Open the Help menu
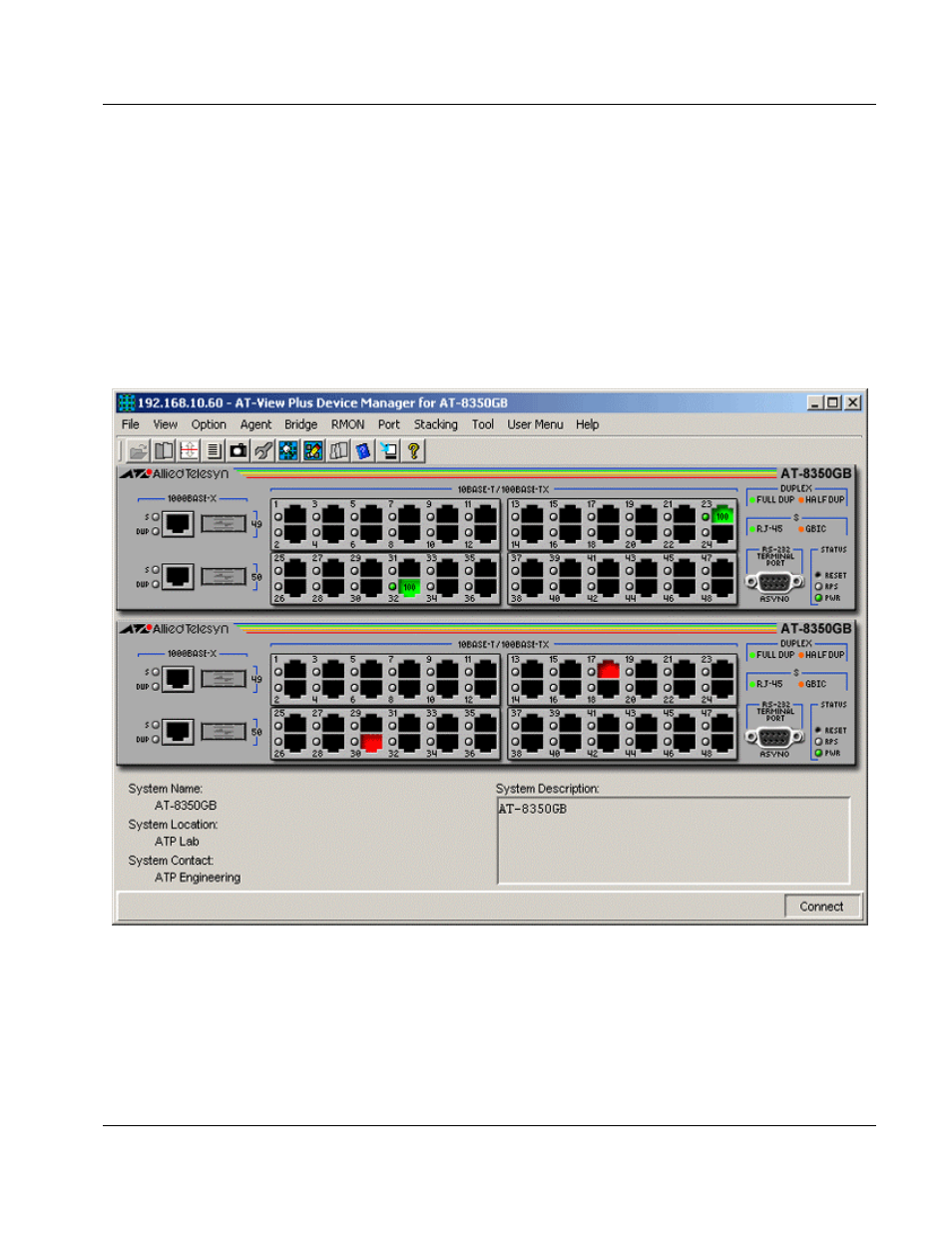Image resolution: width=952 pixels, height=1233 pixels. pos(588,424)
